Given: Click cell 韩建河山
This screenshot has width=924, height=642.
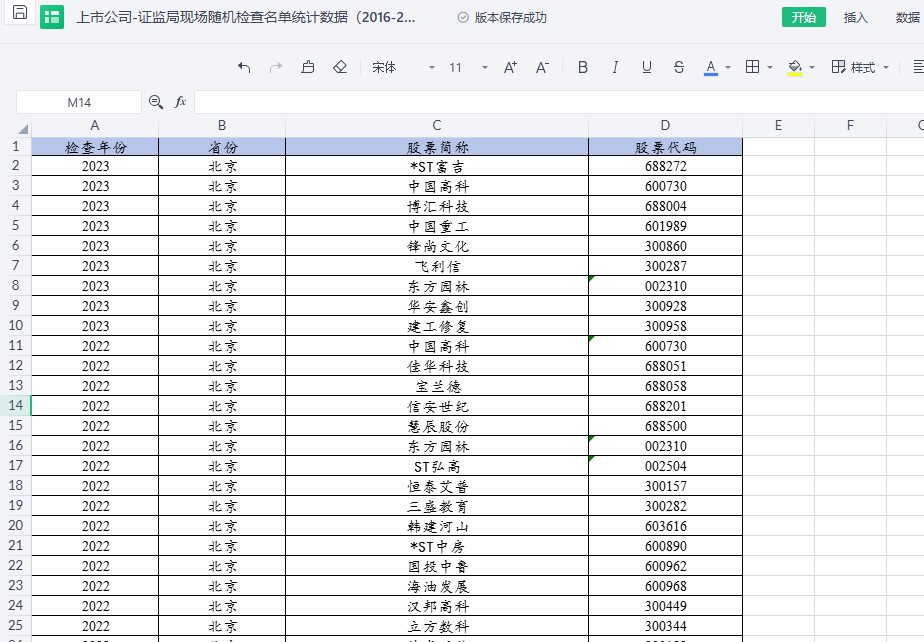Looking at the screenshot, I should pos(437,526).
